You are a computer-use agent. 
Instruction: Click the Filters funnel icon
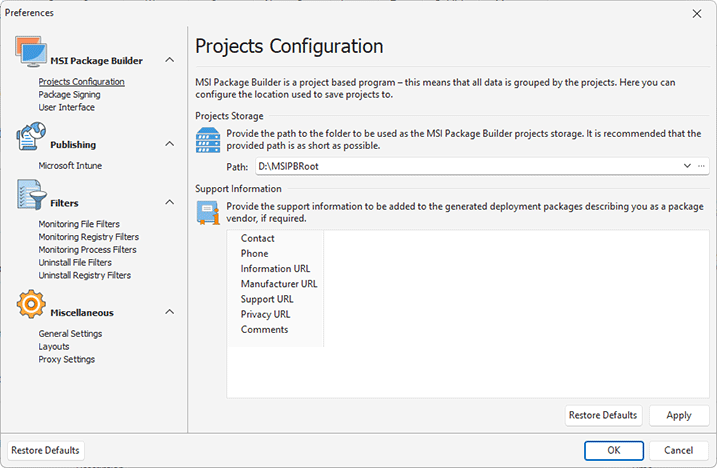(x=30, y=197)
